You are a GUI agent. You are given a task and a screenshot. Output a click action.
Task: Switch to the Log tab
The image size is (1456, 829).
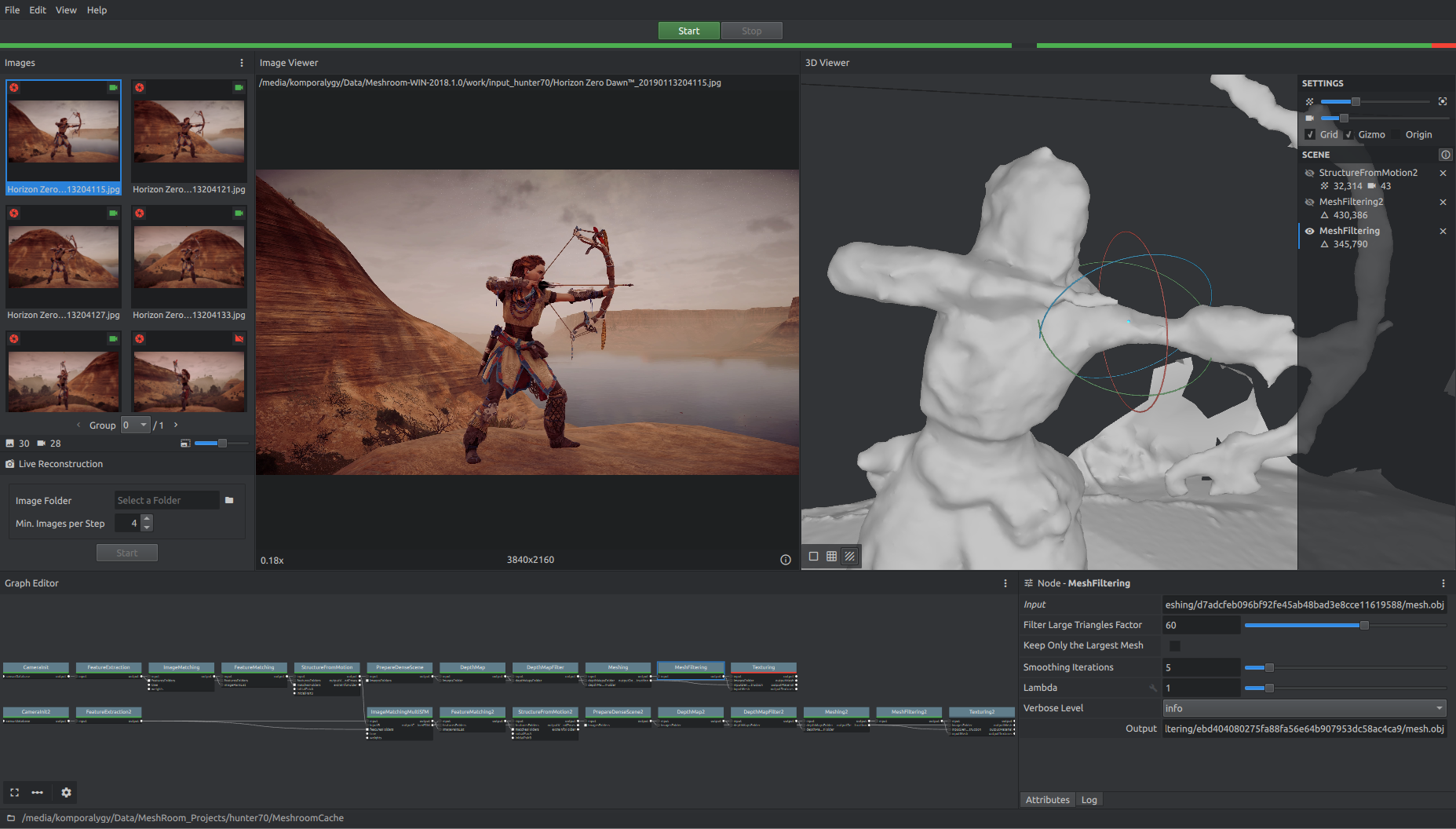(1089, 800)
